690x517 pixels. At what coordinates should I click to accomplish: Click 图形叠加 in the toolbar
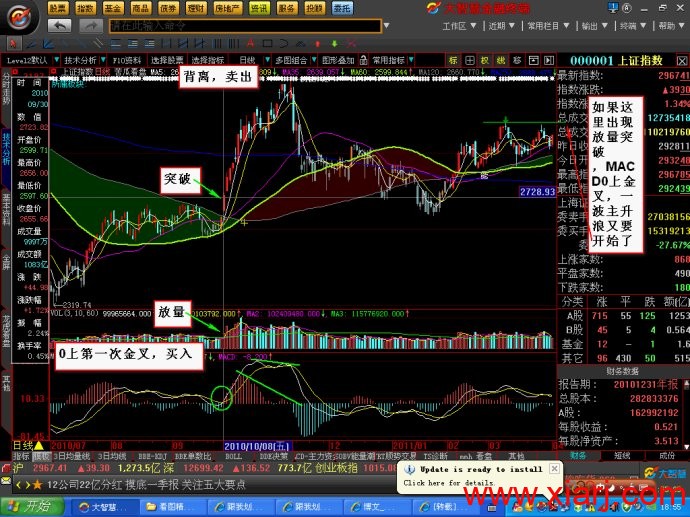click(338, 60)
